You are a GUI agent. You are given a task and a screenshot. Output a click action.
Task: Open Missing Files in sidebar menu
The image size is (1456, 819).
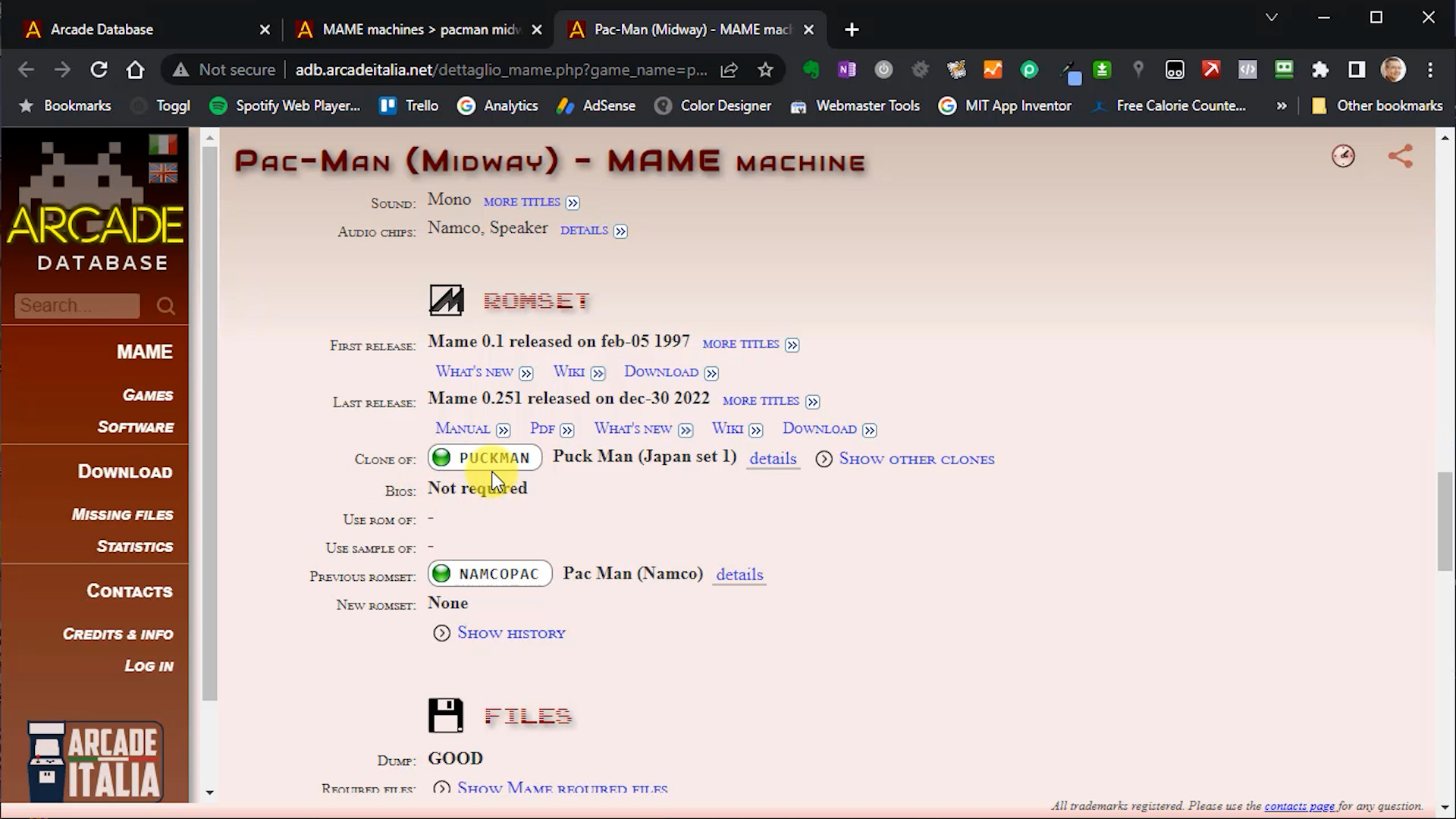(122, 515)
